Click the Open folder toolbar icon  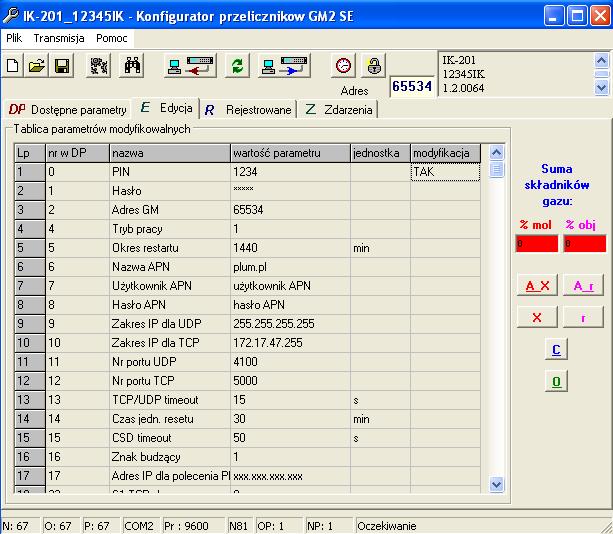pos(37,65)
